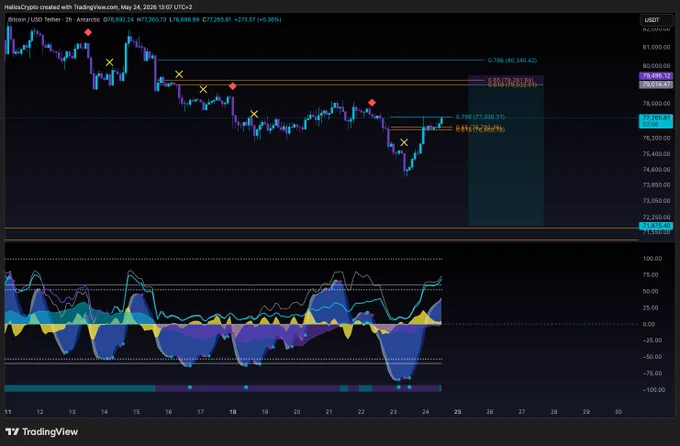Click date 21 on the time axis
Screen dimensions: 680x446
tap(329, 412)
